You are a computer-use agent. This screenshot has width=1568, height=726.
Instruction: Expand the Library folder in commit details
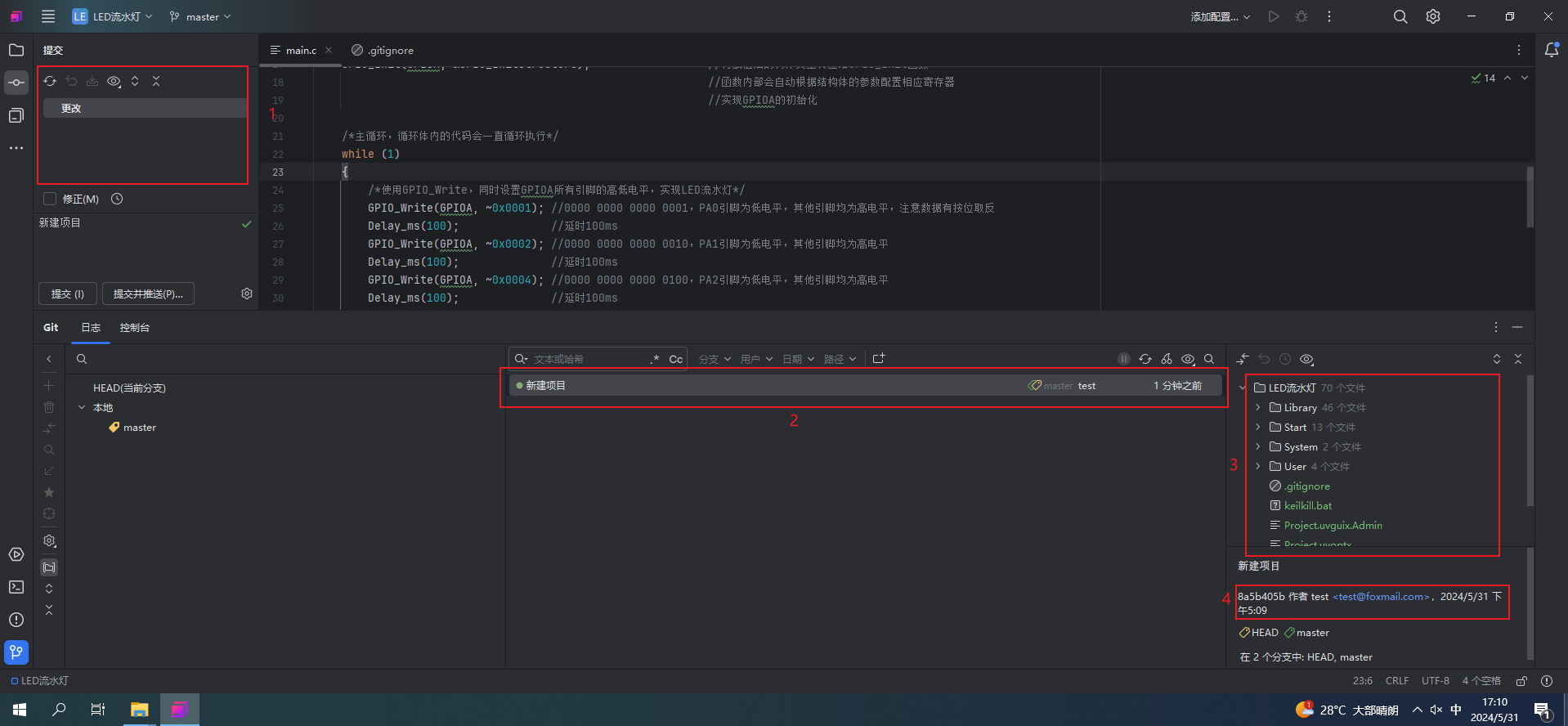(x=1258, y=407)
